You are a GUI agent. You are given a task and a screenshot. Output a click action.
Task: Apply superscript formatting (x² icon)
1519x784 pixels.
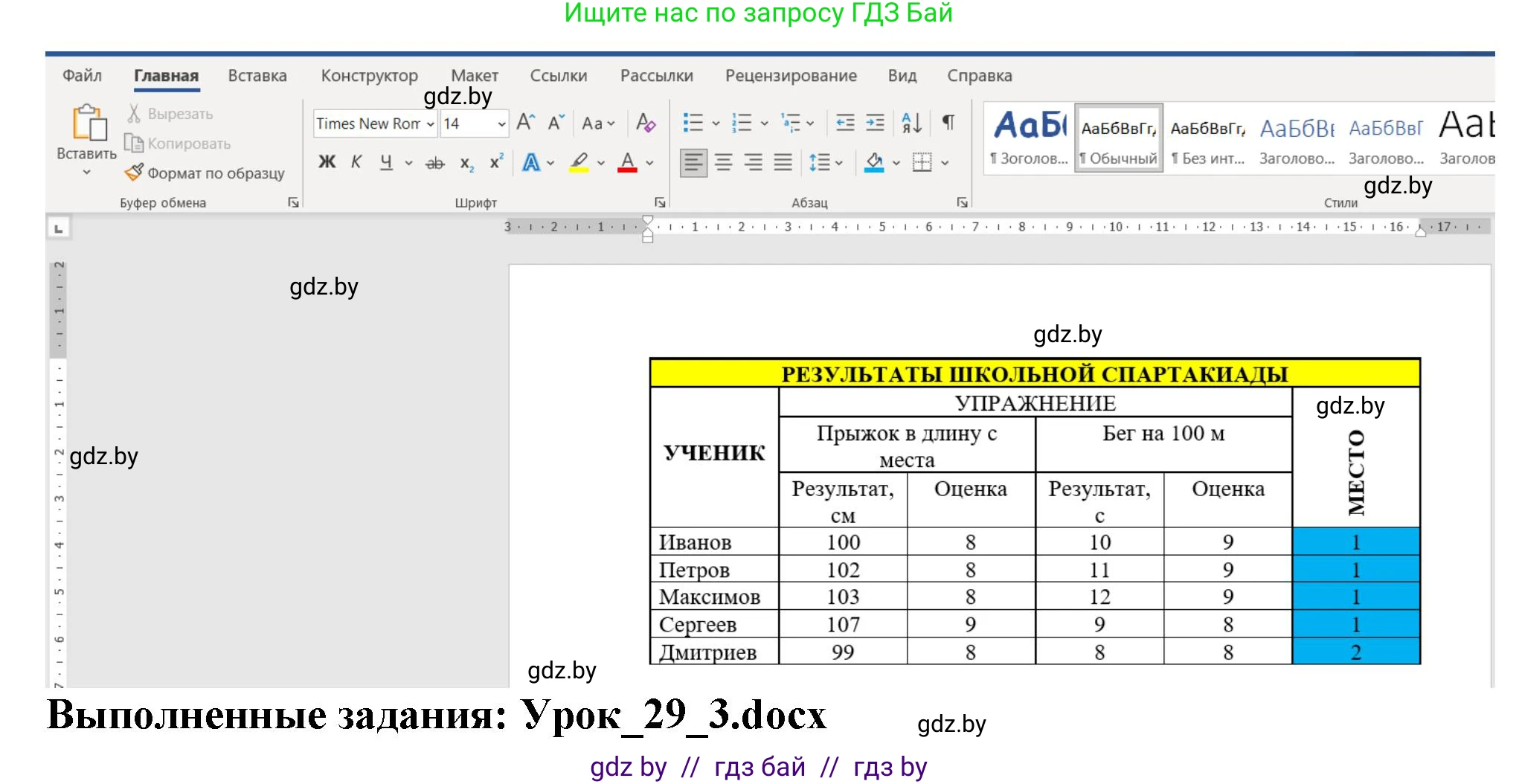pos(495,162)
